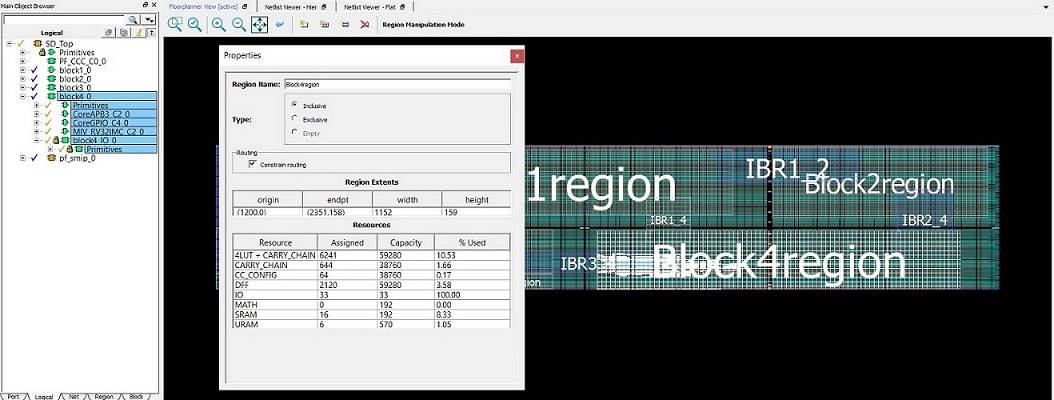Click the zoom in magnifier icon

pyautogui.click(x=218, y=24)
